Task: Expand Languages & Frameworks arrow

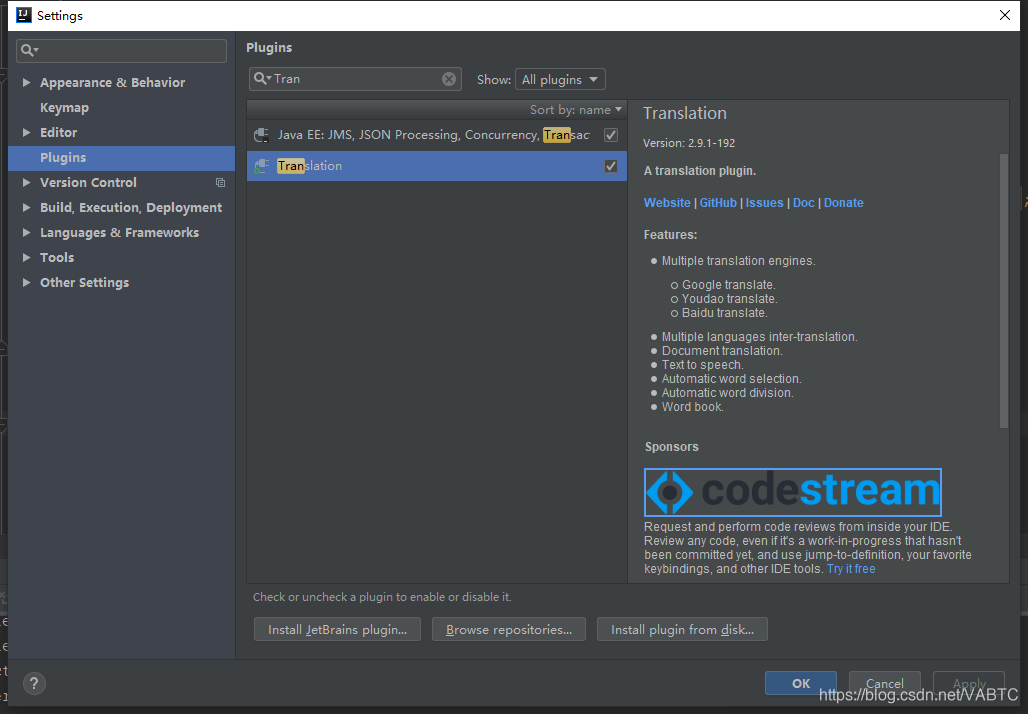Action: [x=26, y=232]
